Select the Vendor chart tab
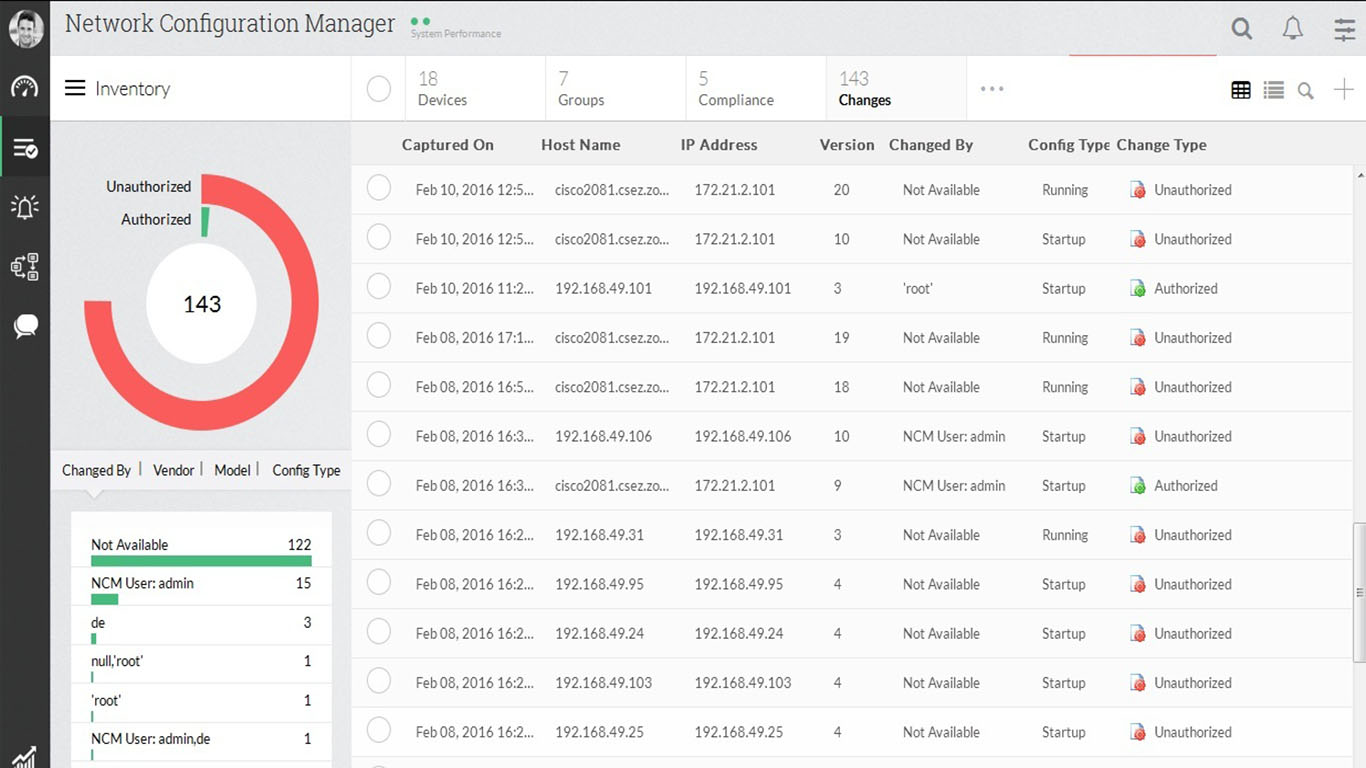This screenshot has width=1366, height=768. tap(173, 470)
